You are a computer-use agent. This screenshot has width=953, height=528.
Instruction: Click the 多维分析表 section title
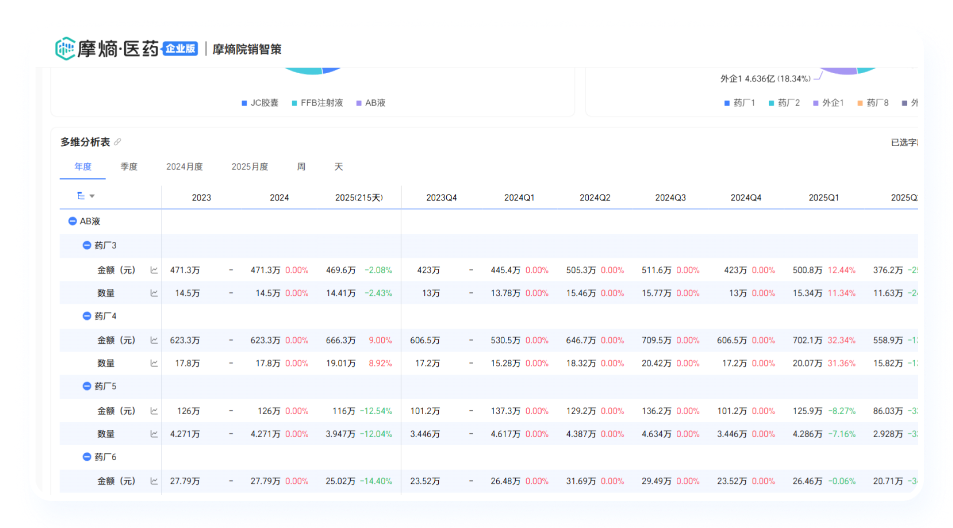(85, 142)
